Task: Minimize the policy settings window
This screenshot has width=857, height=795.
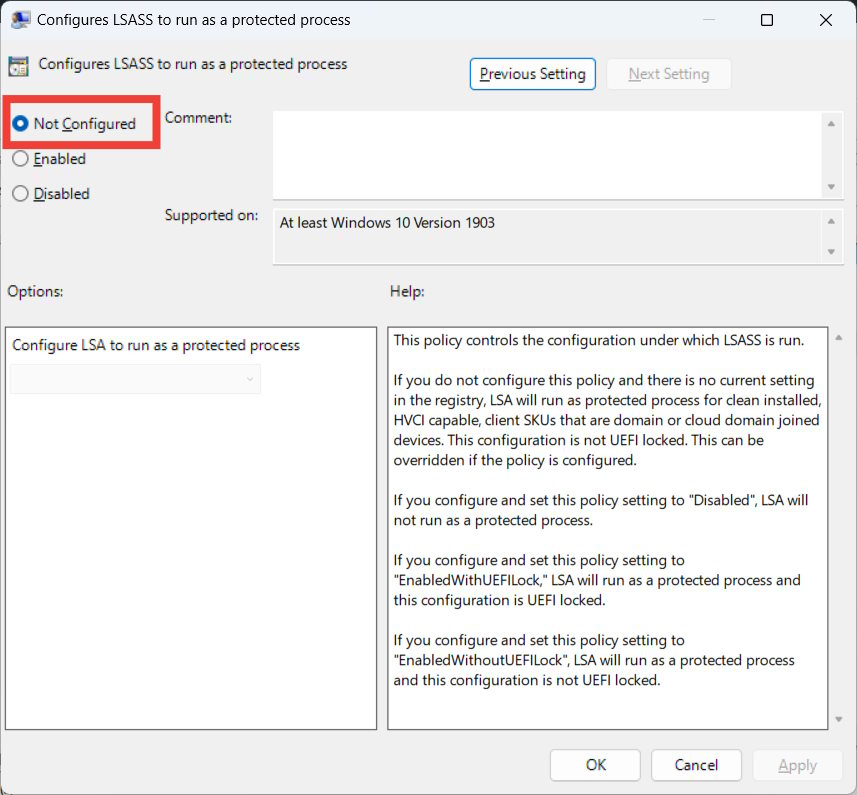Action: (x=709, y=19)
